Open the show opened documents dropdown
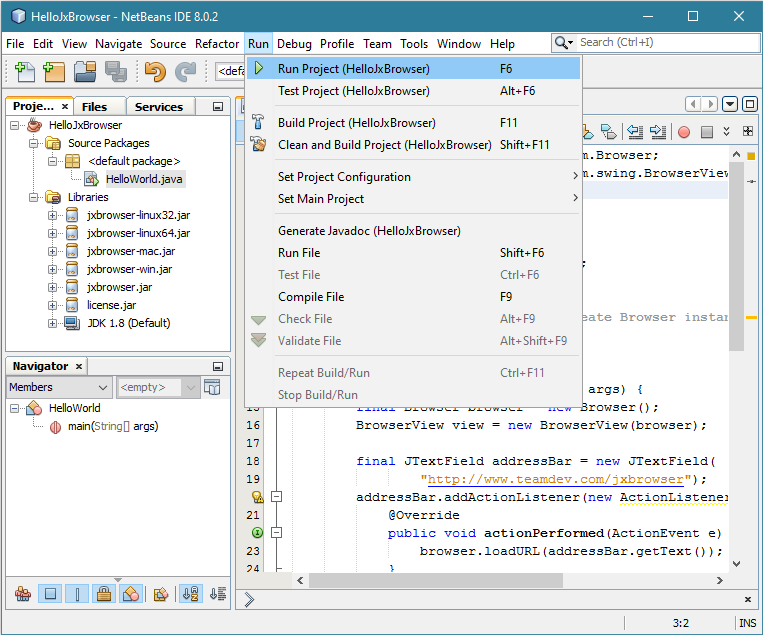 click(729, 104)
